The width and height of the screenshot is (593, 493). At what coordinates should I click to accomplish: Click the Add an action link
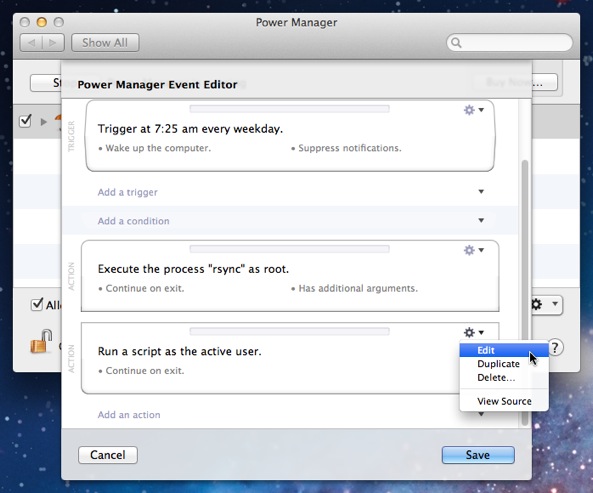[129, 415]
